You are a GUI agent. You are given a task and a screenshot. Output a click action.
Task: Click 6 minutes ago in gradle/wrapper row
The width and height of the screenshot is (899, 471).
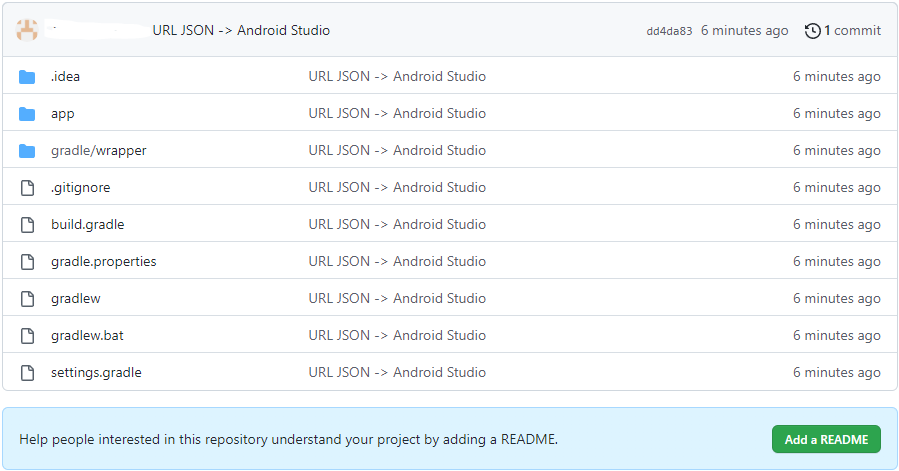837,151
